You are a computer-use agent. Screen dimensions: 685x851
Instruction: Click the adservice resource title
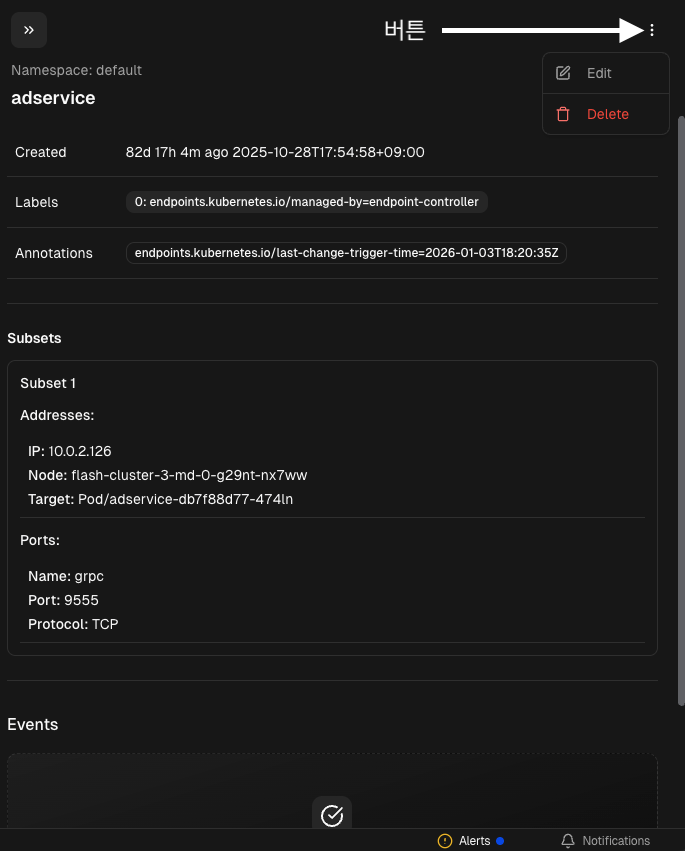point(53,98)
